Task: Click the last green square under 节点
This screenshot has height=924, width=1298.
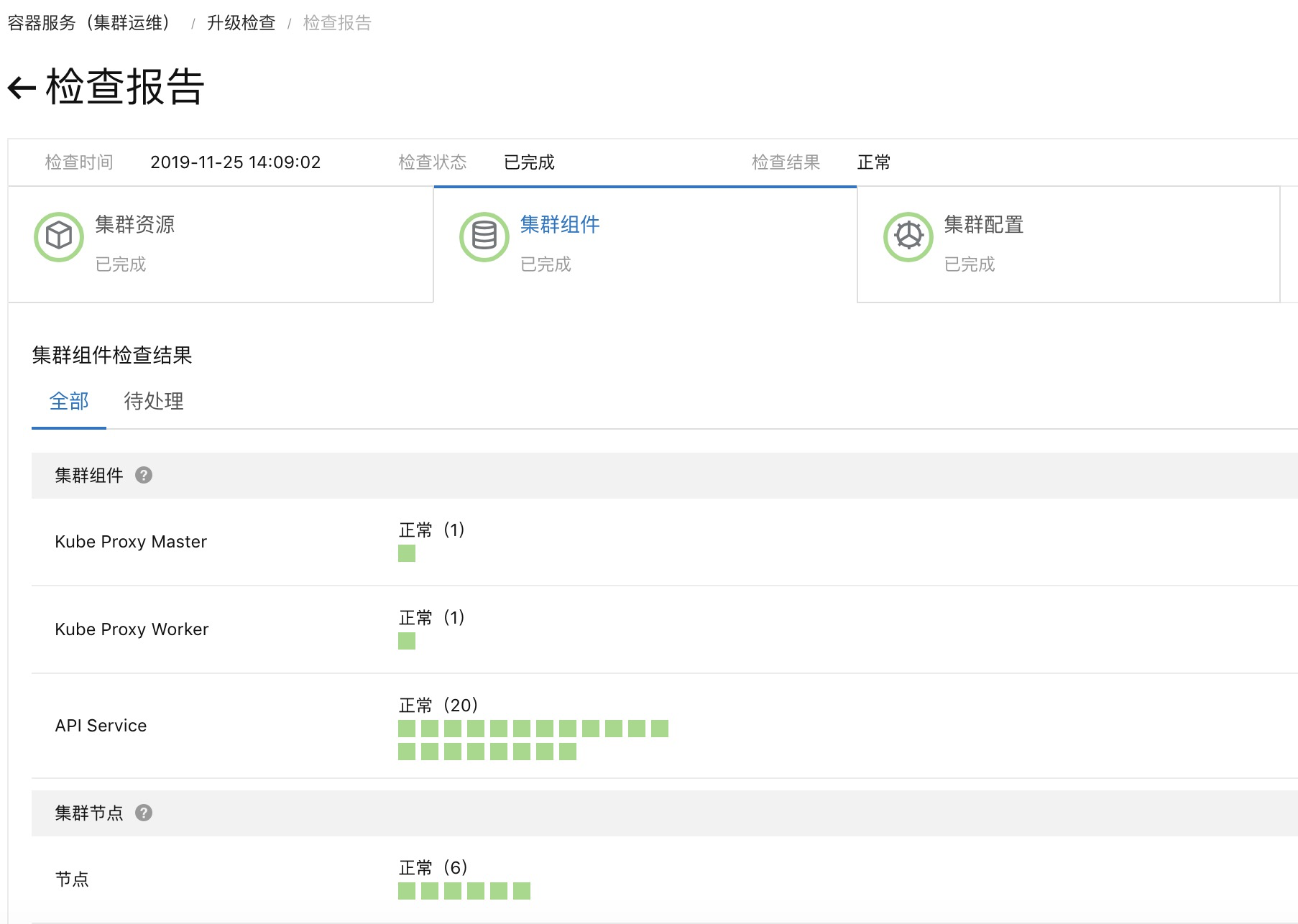Action: [x=522, y=891]
